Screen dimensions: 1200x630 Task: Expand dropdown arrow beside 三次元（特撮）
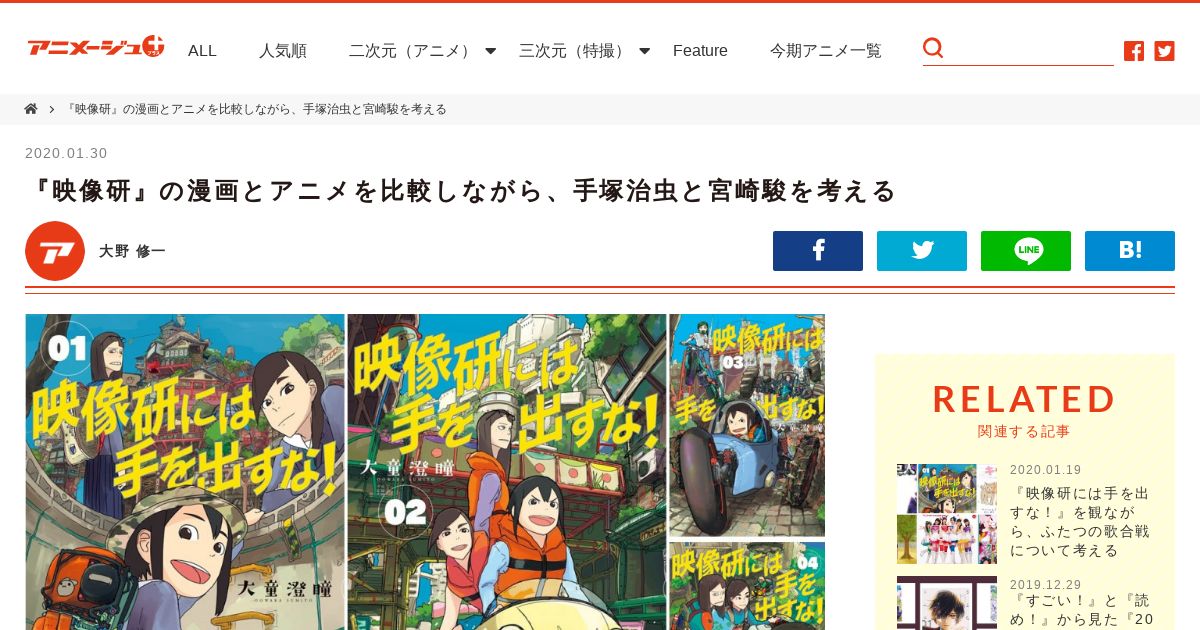[644, 51]
